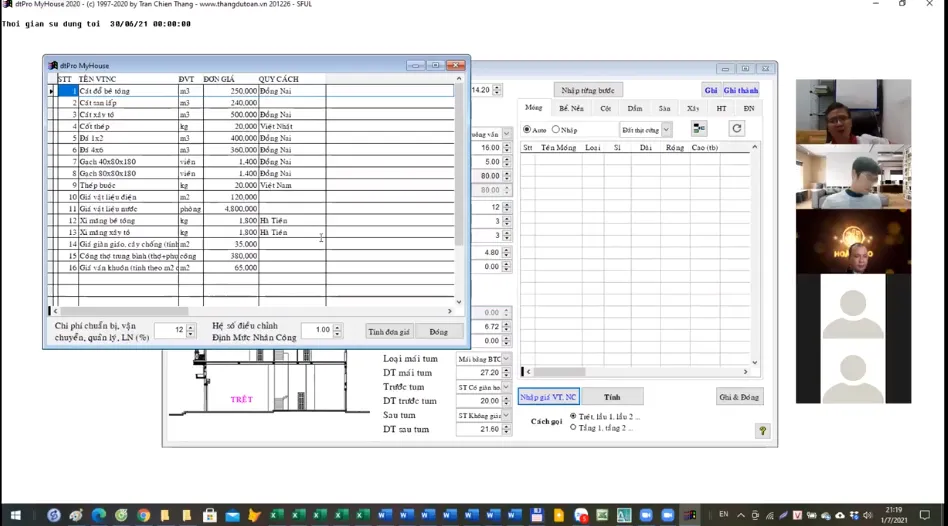Viewport: 948px width, 526px height.
Task: Switch to the Dầm tab
Action: [x=635, y=108]
